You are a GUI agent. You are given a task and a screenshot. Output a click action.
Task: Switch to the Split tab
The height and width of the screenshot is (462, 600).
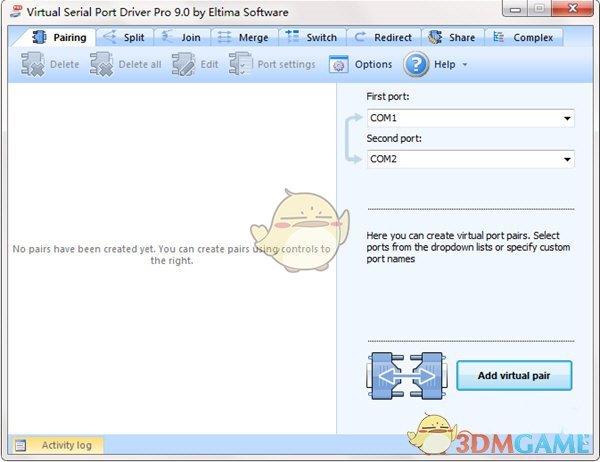click(125, 38)
